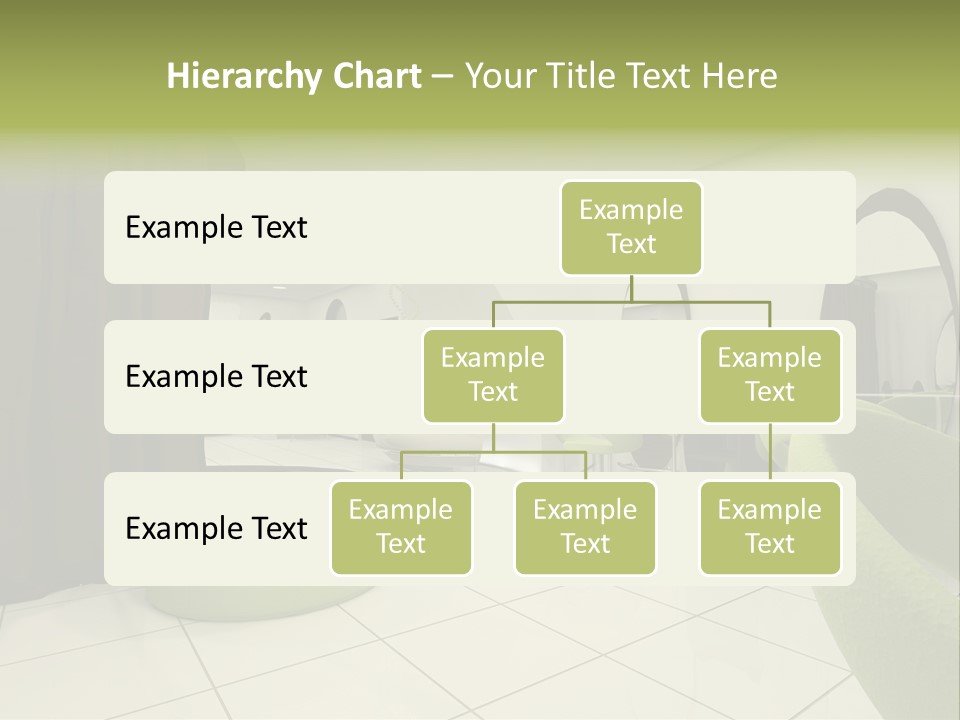The height and width of the screenshot is (720, 960).
Task: Select the bottom-left third-level 'Example Text' box
Action: 401,528
